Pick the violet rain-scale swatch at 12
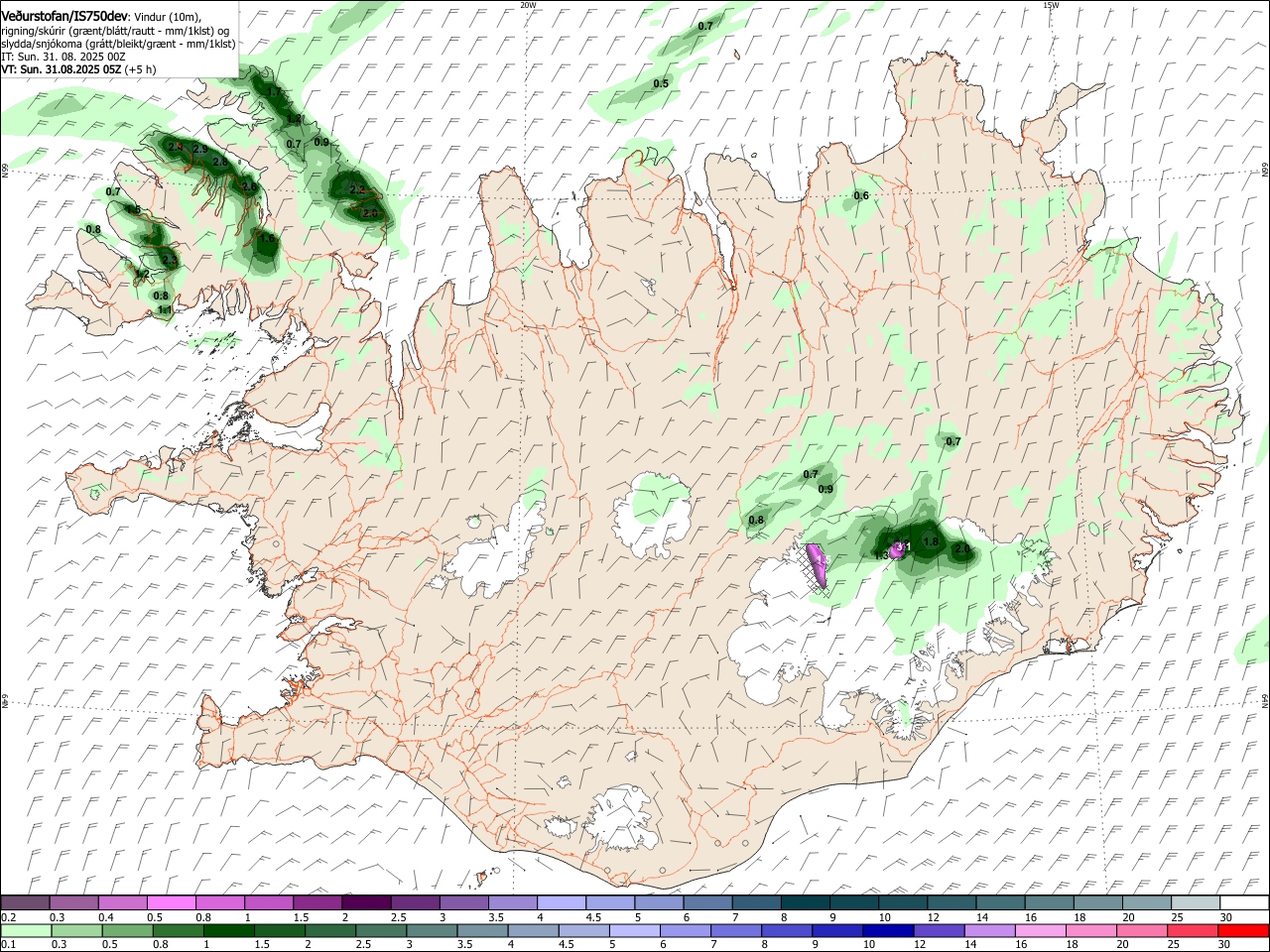Screen dimensions: 1270x952 [938, 930]
